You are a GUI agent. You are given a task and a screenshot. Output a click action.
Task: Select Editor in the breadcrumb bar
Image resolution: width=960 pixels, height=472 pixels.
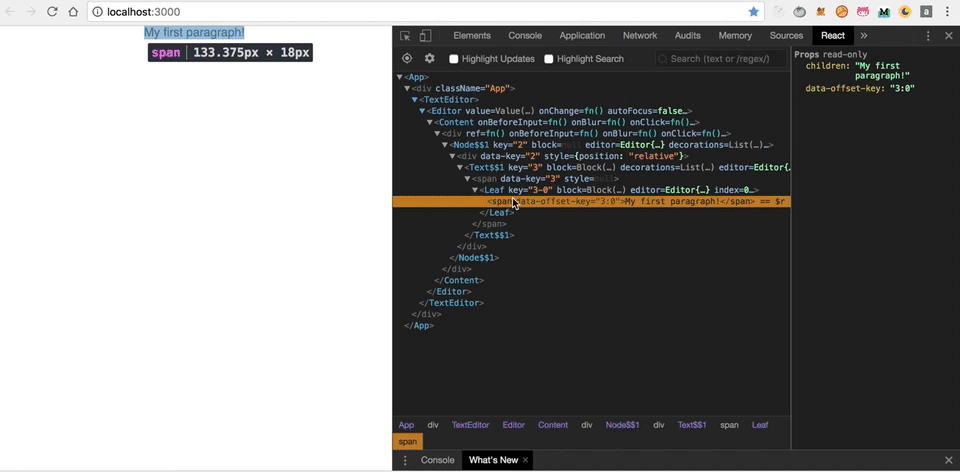tap(513, 425)
